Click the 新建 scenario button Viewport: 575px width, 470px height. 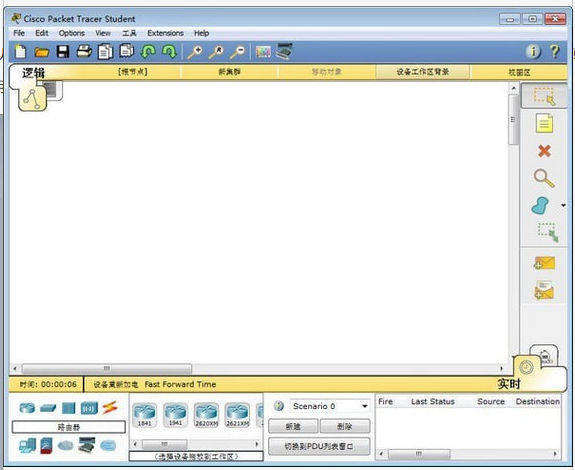tap(293, 426)
